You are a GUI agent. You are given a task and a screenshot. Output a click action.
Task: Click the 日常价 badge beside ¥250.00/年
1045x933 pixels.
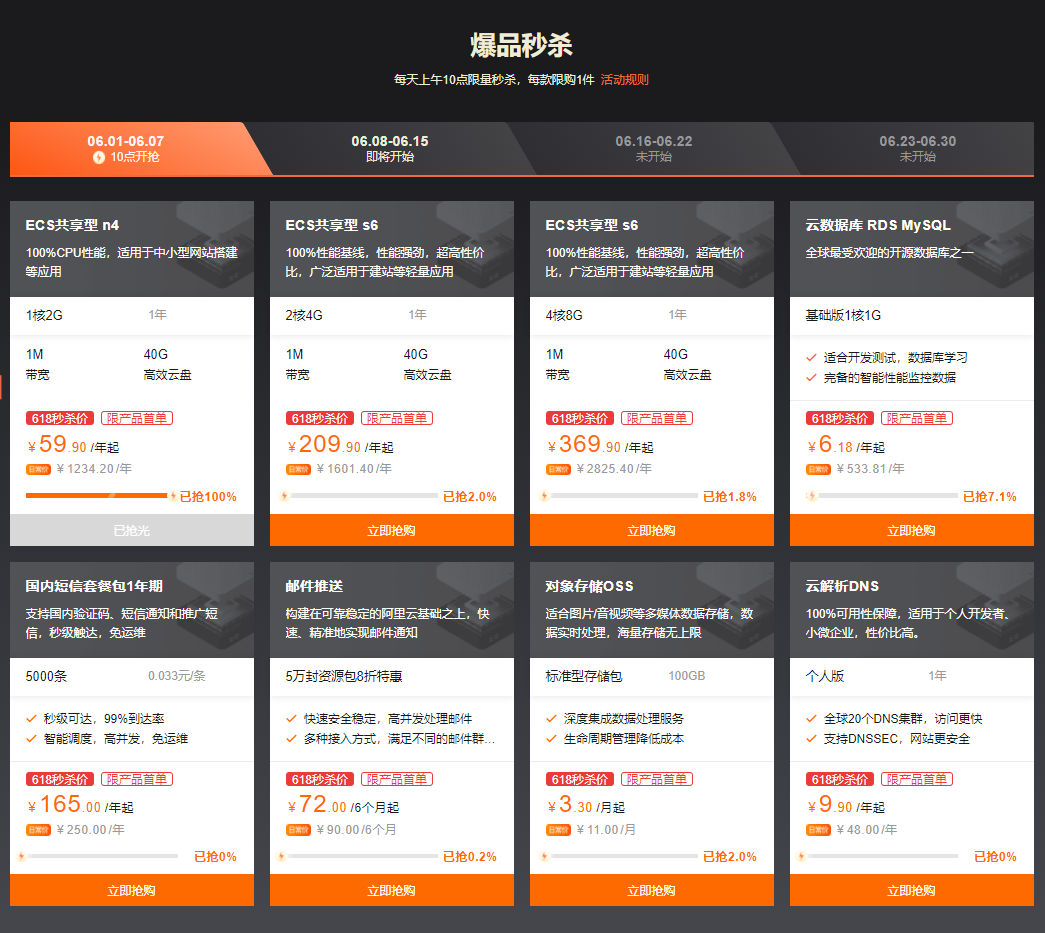(x=39, y=830)
